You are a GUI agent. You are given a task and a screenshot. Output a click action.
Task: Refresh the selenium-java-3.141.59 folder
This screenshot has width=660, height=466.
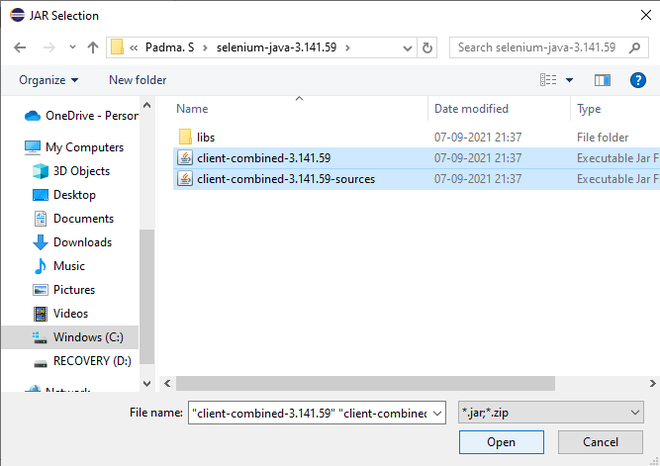pos(427,48)
